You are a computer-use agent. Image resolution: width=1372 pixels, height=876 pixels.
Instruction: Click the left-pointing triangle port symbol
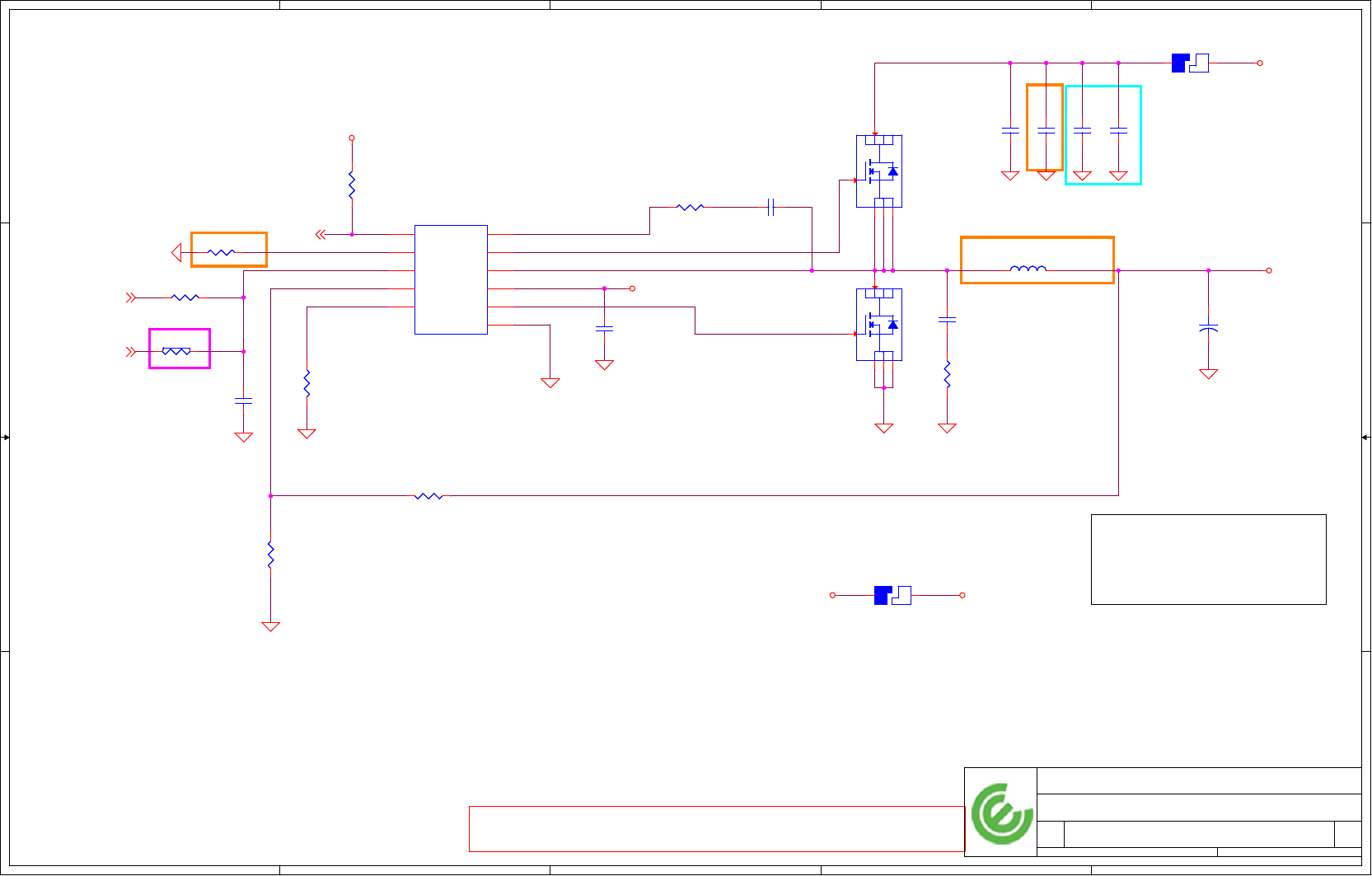(176, 252)
